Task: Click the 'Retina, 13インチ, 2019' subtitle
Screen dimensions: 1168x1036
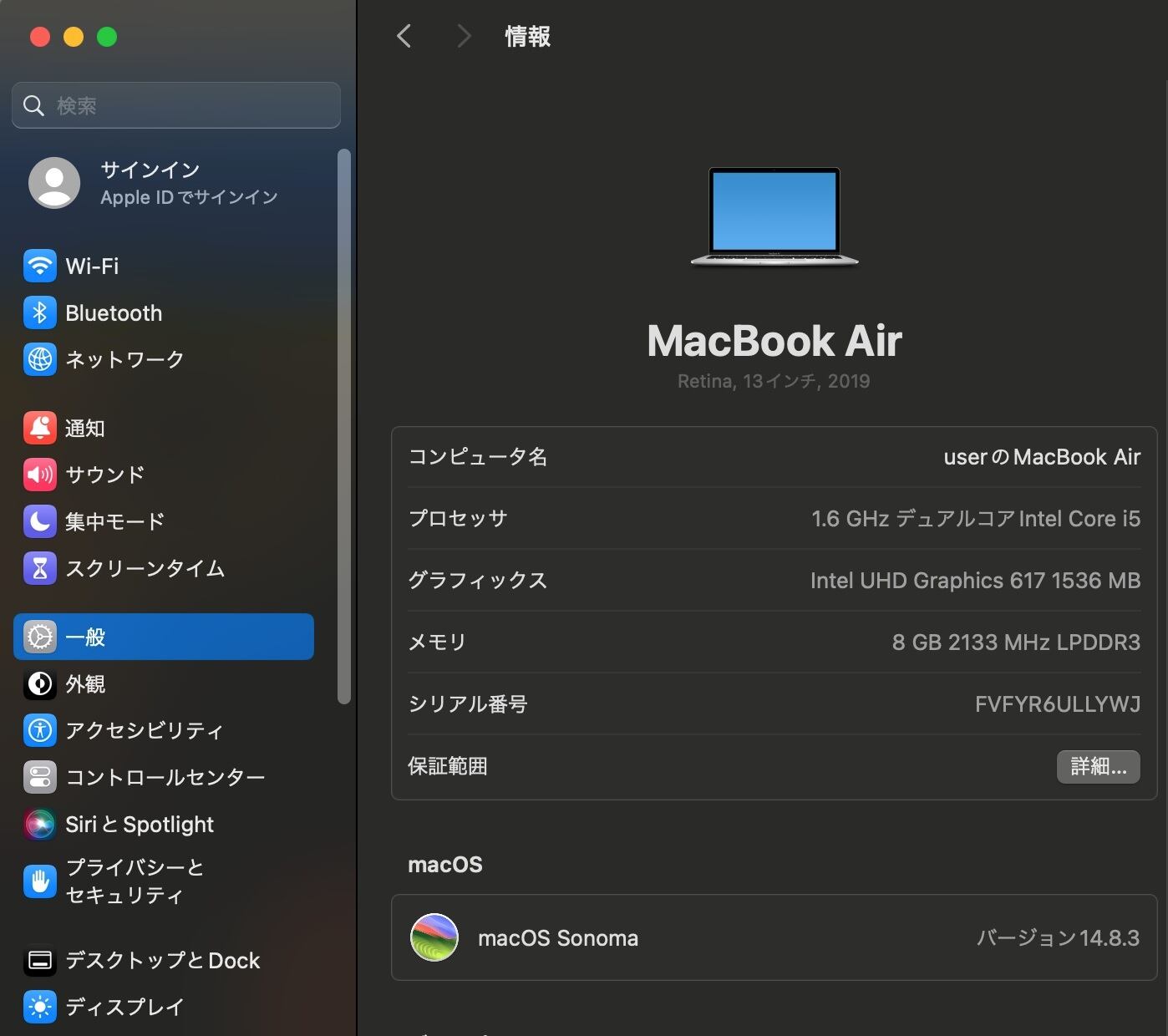Action: tap(774, 381)
